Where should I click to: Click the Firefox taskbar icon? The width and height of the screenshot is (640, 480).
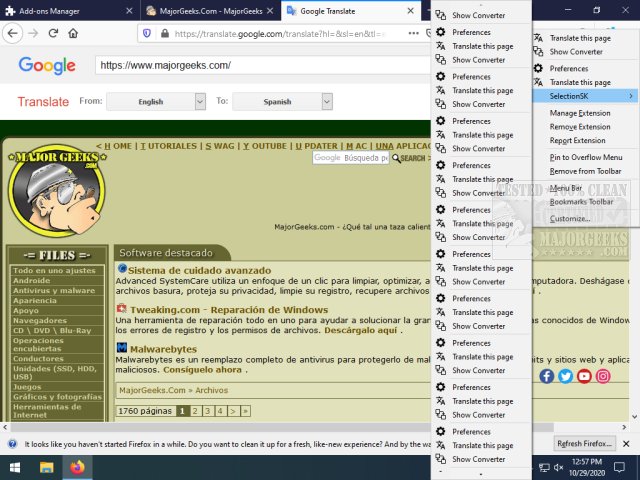(x=77, y=468)
